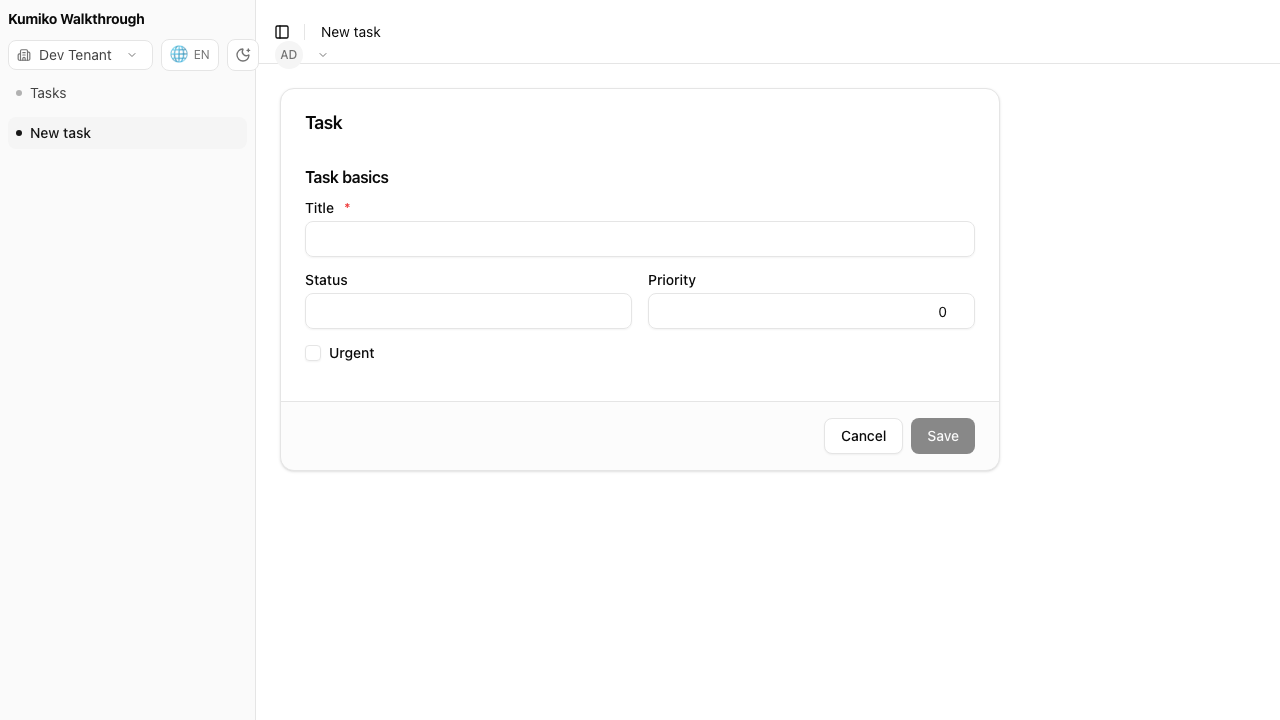
Task: Click the Priority number field
Action: (811, 311)
